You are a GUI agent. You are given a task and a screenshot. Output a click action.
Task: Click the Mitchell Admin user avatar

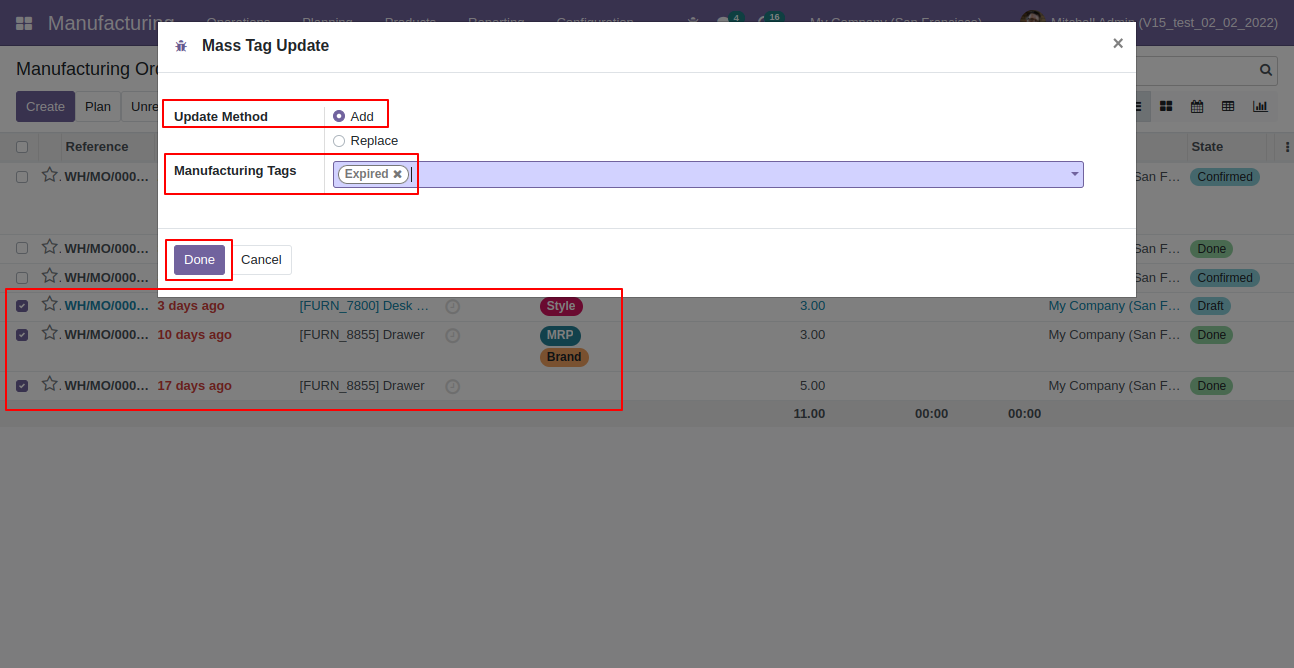pos(1031,22)
